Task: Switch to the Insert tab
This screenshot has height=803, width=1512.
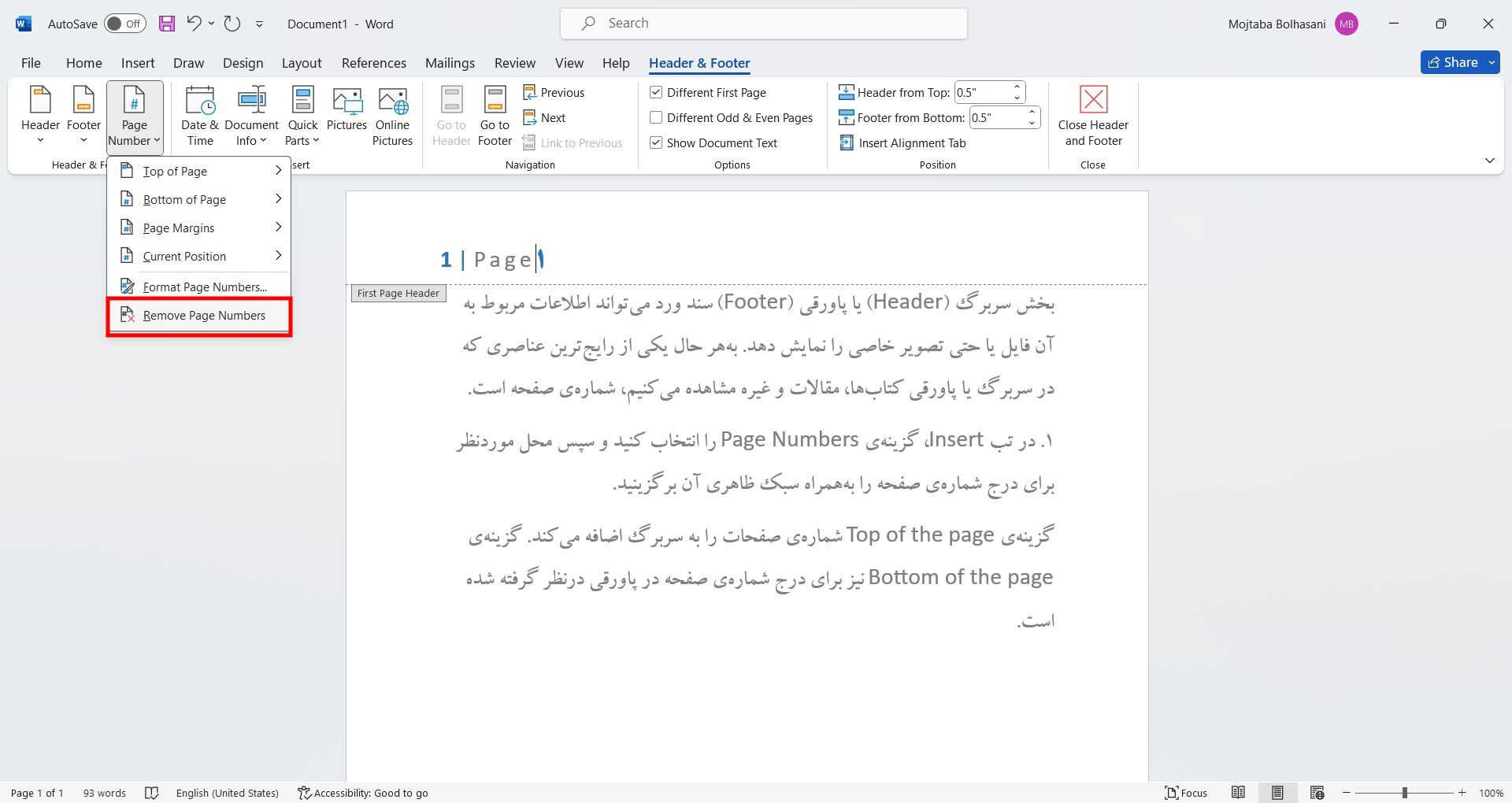Action: pos(138,63)
